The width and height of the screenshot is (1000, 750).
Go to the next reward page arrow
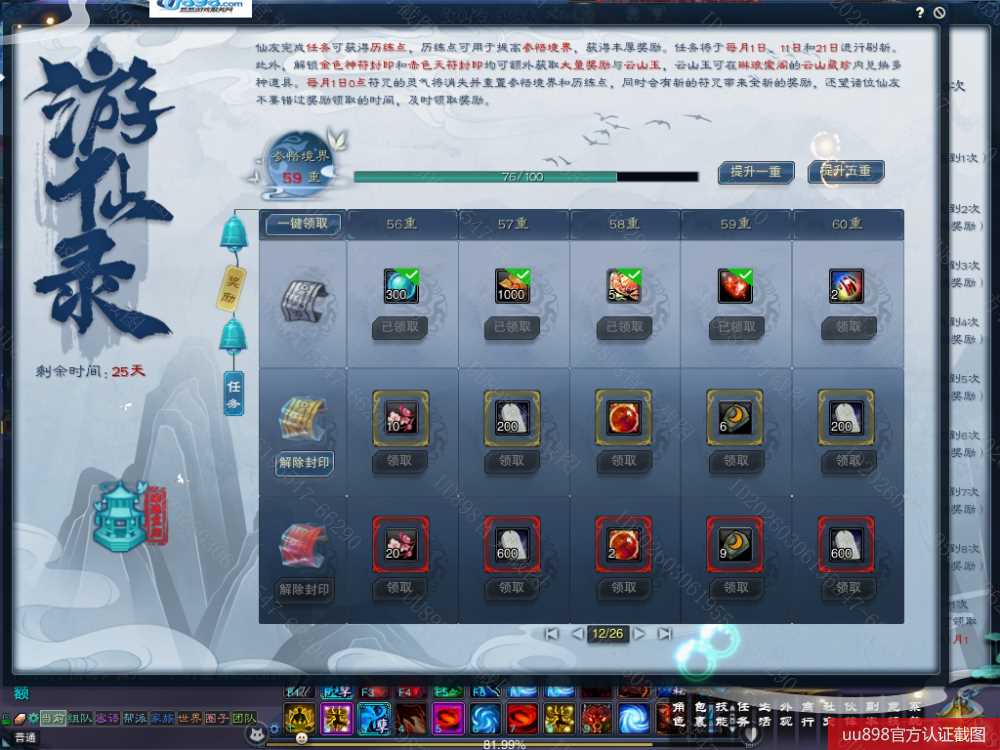640,633
